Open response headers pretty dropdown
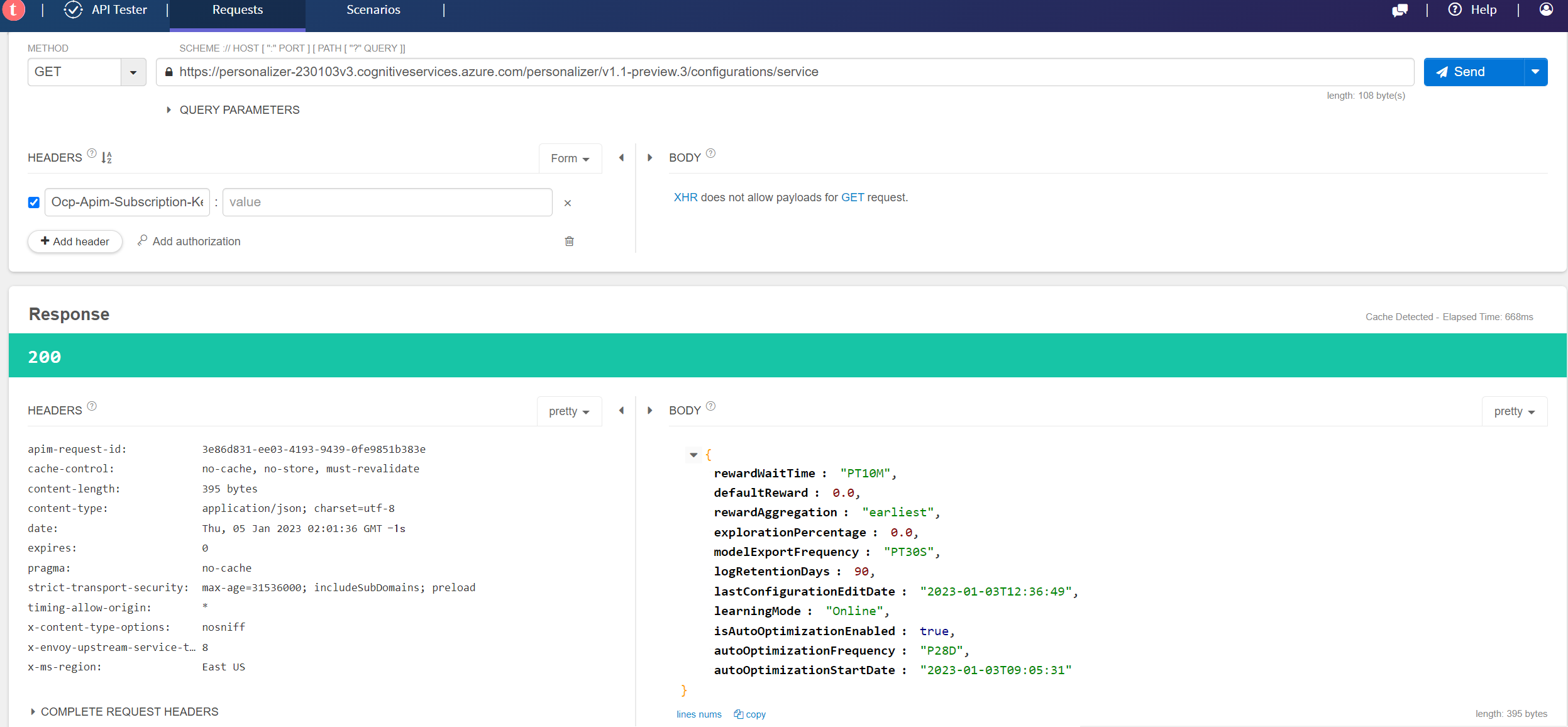 (570, 411)
